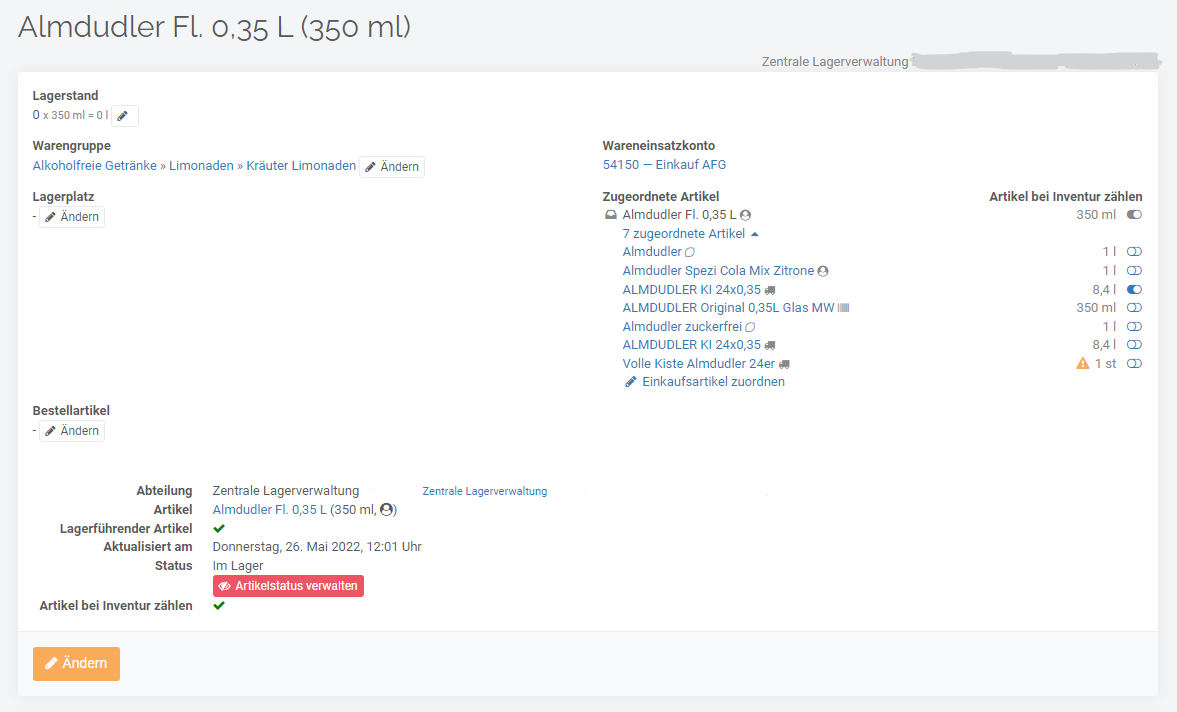The image size is (1177, 712).
Task: Click the leaf icon beside Almdudler zuckerfrei
Action: pyautogui.click(x=750, y=327)
